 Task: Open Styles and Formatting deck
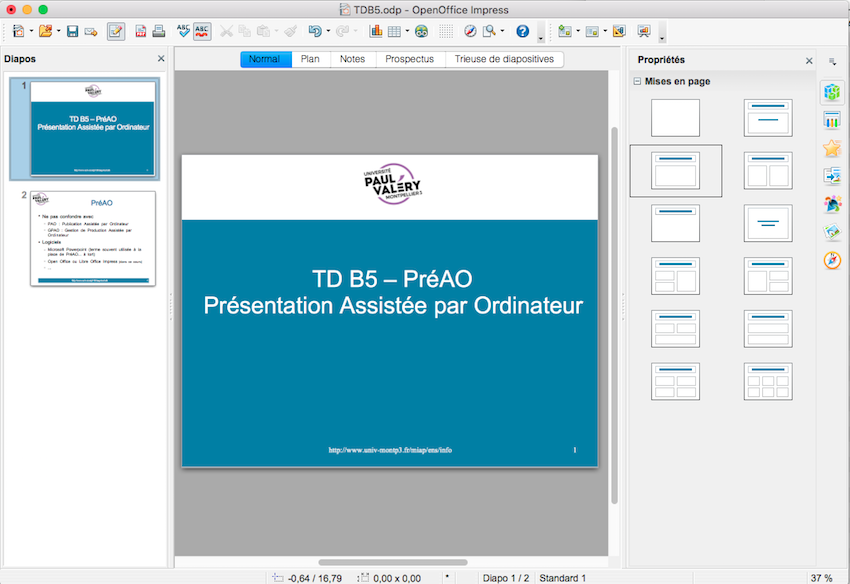(x=832, y=204)
